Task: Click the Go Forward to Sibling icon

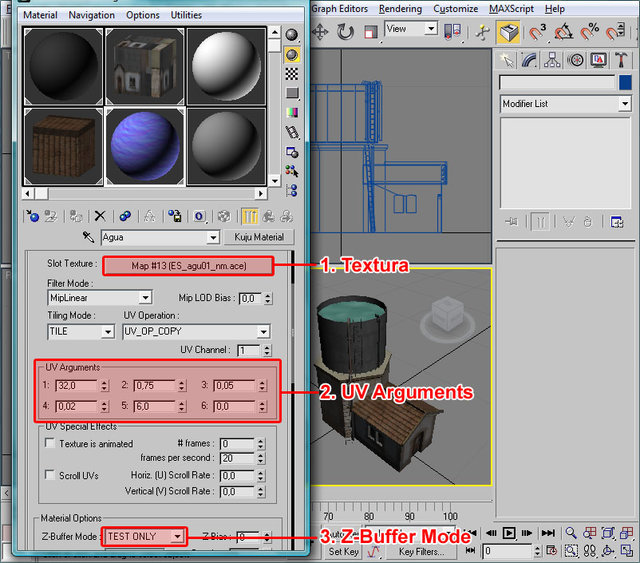Action: pyautogui.click(x=287, y=215)
